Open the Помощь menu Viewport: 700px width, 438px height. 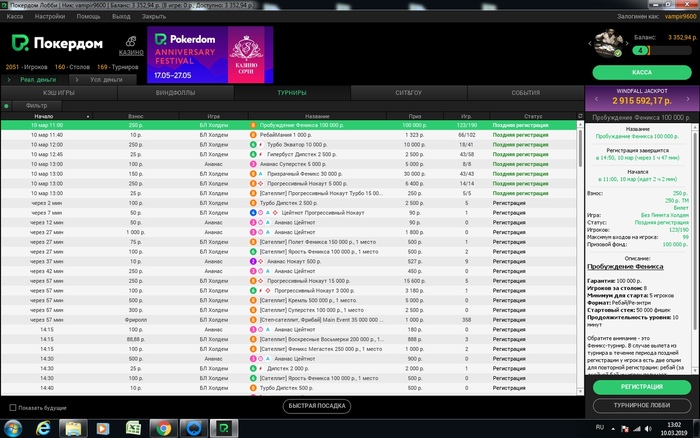tap(88, 17)
